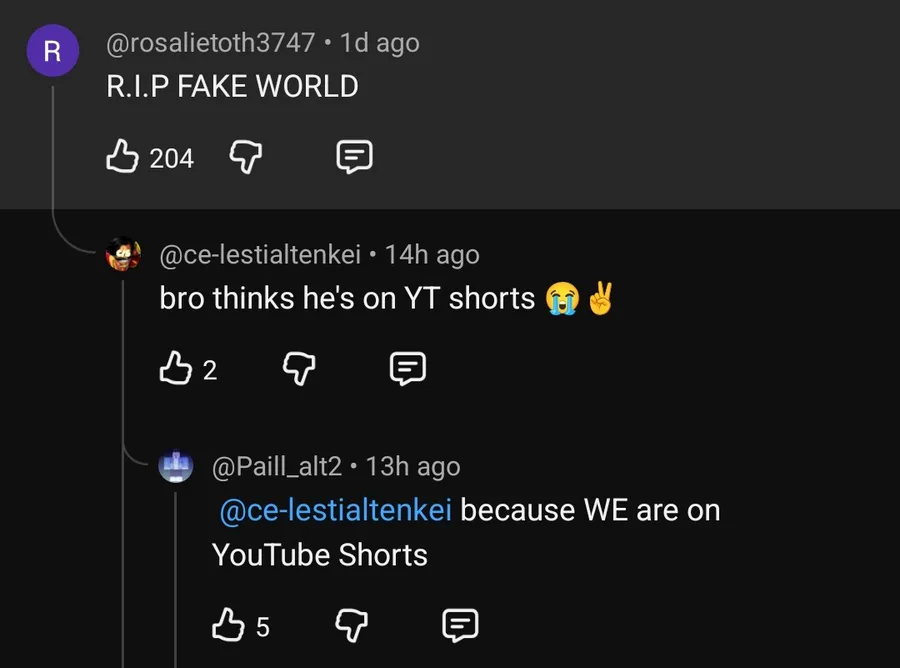Open rosalietoth3747's purple R avatar
The image size is (900, 668).
[x=52, y=51]
